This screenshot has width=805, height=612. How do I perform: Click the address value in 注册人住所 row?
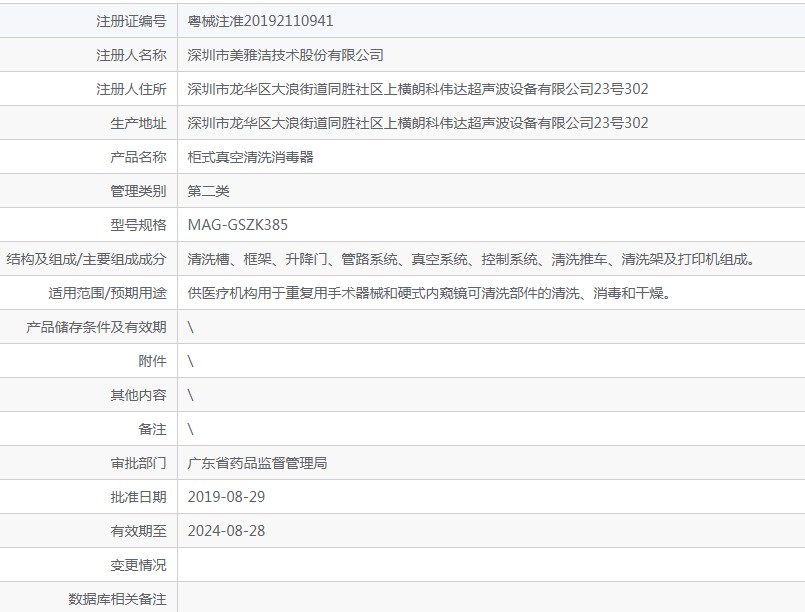tap(418, 89)
